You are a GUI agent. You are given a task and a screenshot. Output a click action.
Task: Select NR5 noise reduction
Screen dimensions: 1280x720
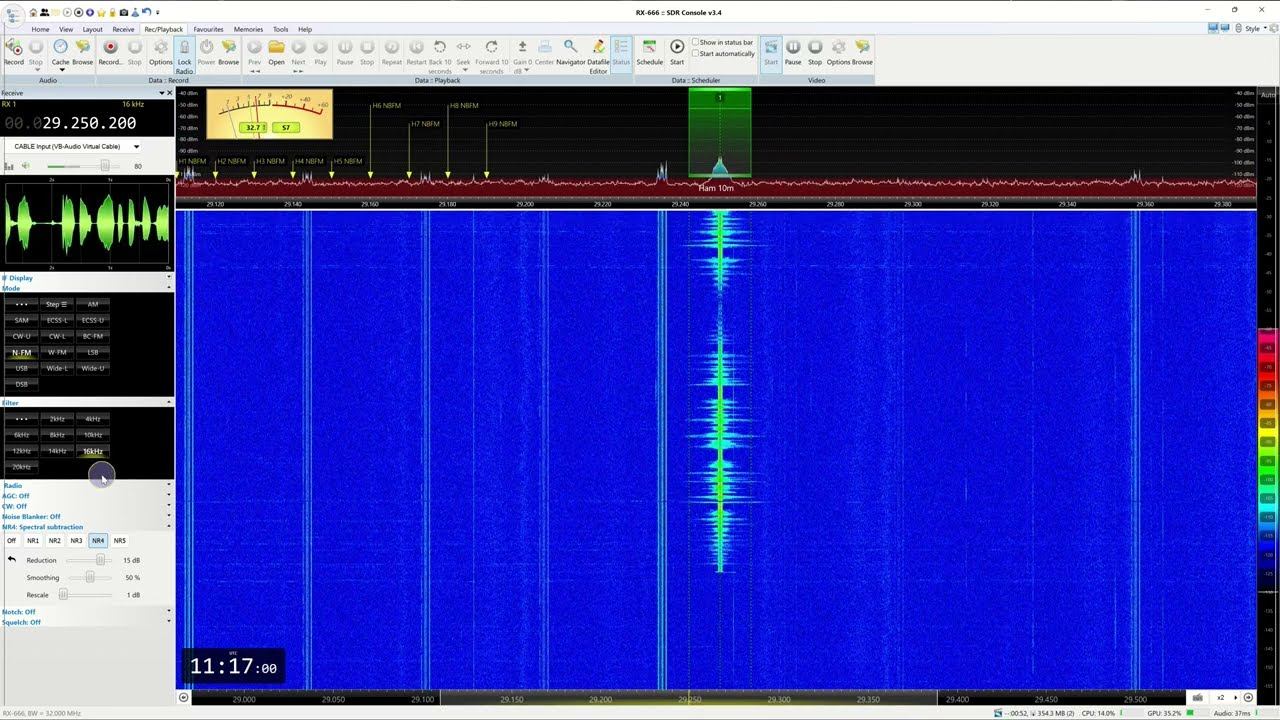119,541
